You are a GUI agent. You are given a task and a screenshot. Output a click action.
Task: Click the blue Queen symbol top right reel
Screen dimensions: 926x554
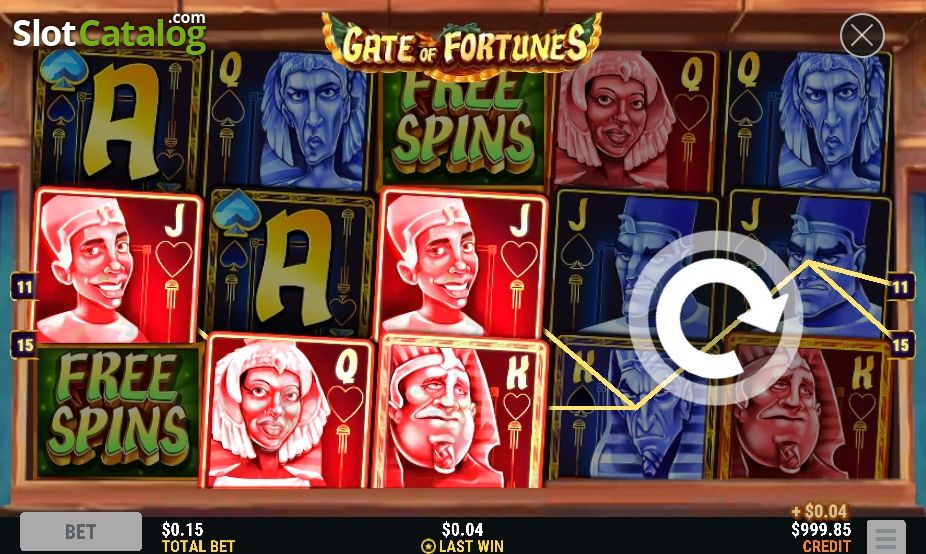point(808,121)
